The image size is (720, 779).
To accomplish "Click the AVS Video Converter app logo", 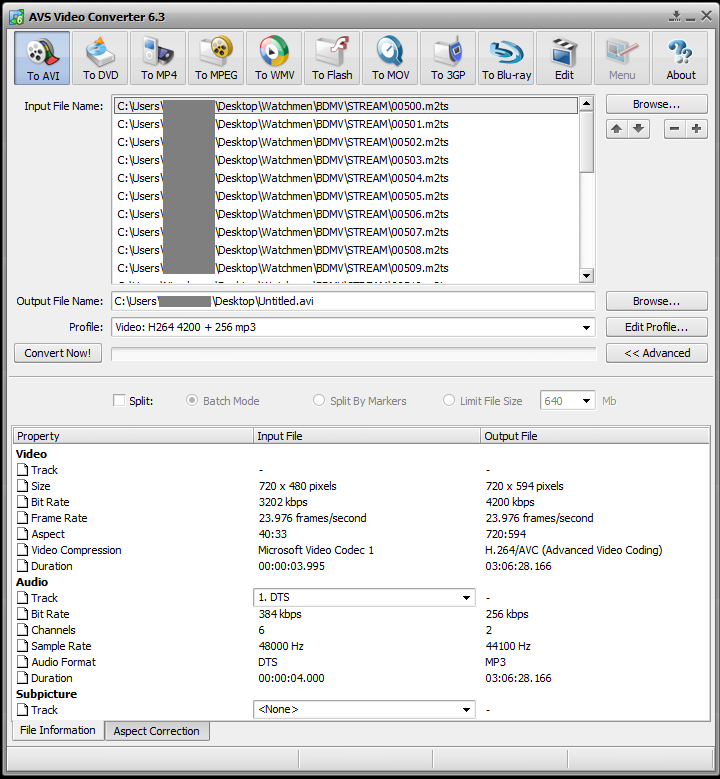I will pyautogui.click(x=16, y=17).
